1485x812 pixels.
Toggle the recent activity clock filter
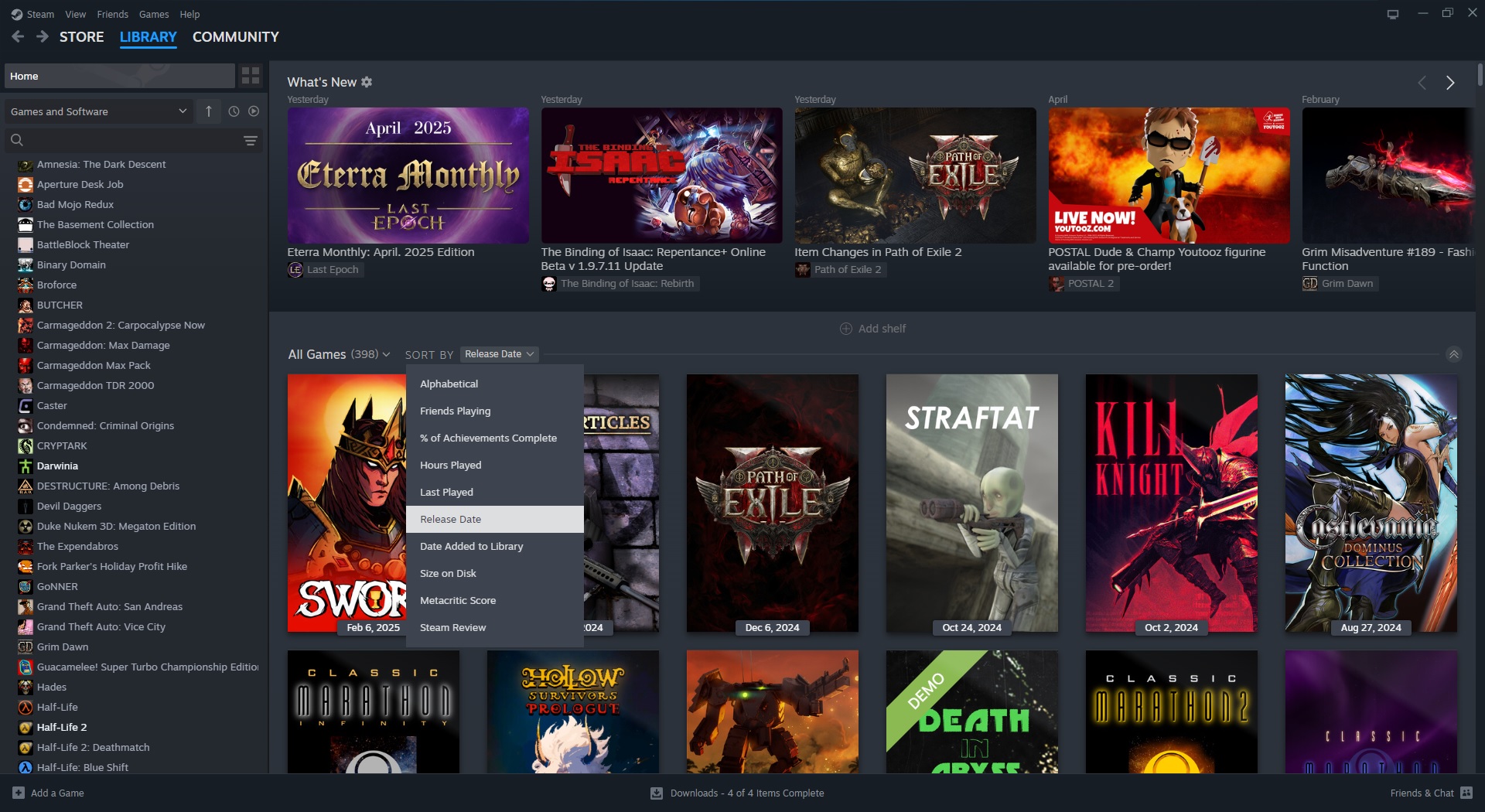tap(234, 111)
